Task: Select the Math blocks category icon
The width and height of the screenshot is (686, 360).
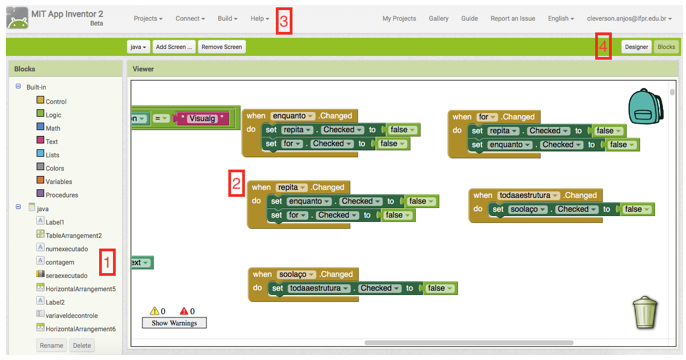Action: (x=40, y=127)
